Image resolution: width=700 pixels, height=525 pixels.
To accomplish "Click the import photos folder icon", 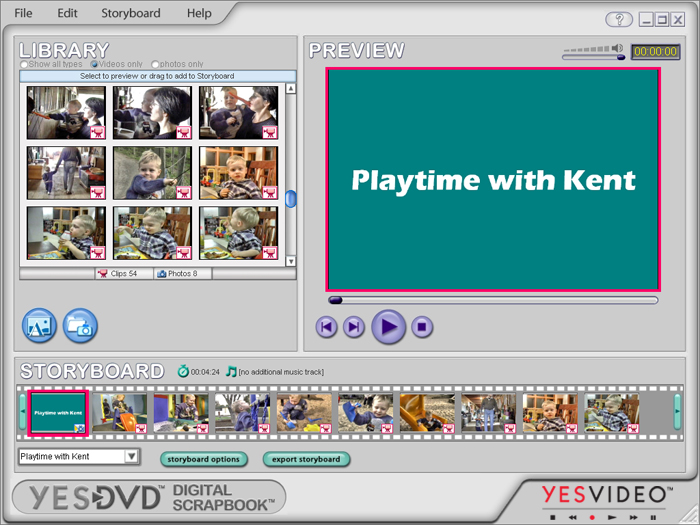I will tap(80, 326).
